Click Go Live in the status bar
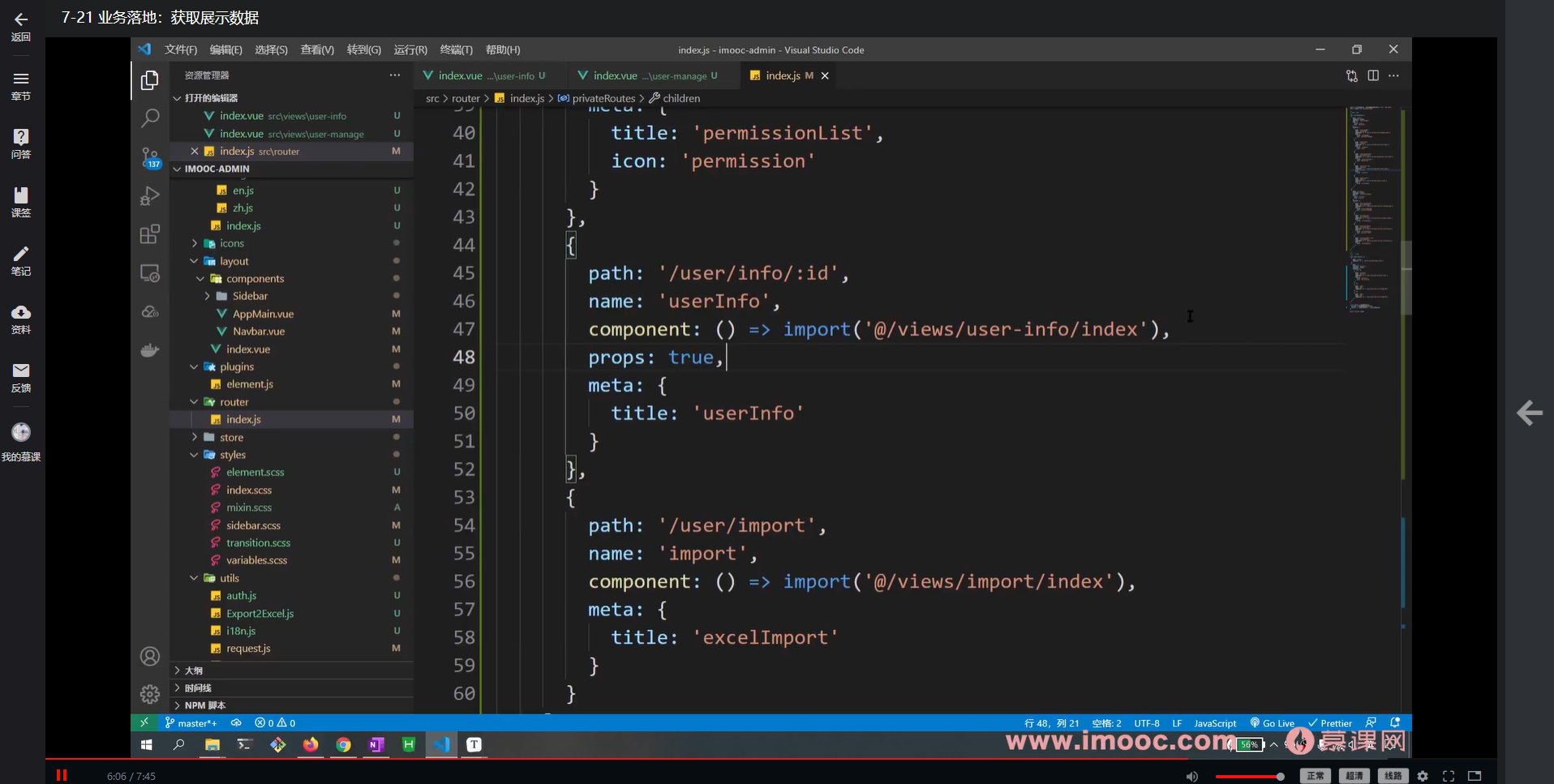The image size is (1554, 784). (x=1273, y=723)
